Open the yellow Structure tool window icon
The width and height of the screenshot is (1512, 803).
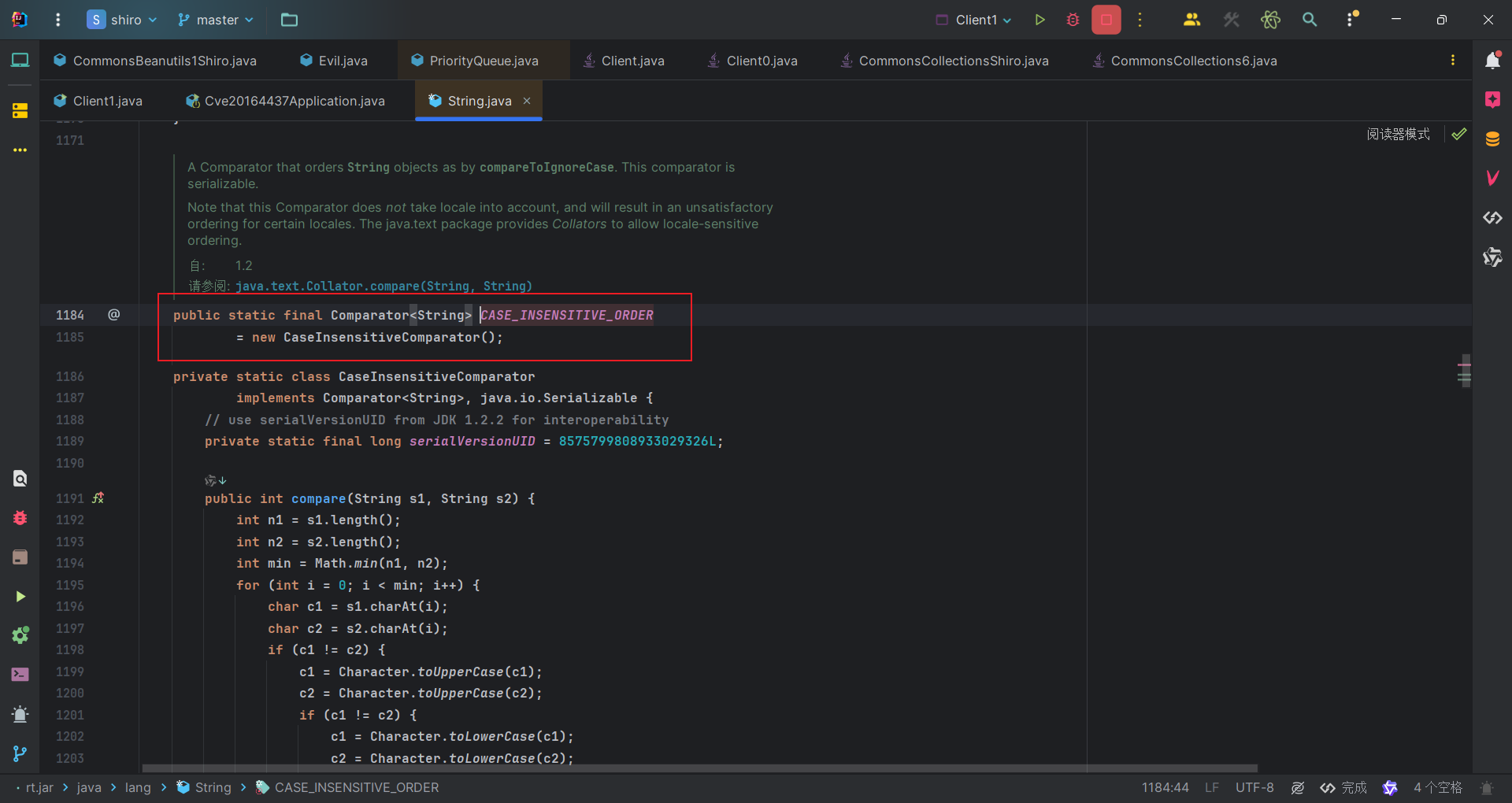point(20,110)
